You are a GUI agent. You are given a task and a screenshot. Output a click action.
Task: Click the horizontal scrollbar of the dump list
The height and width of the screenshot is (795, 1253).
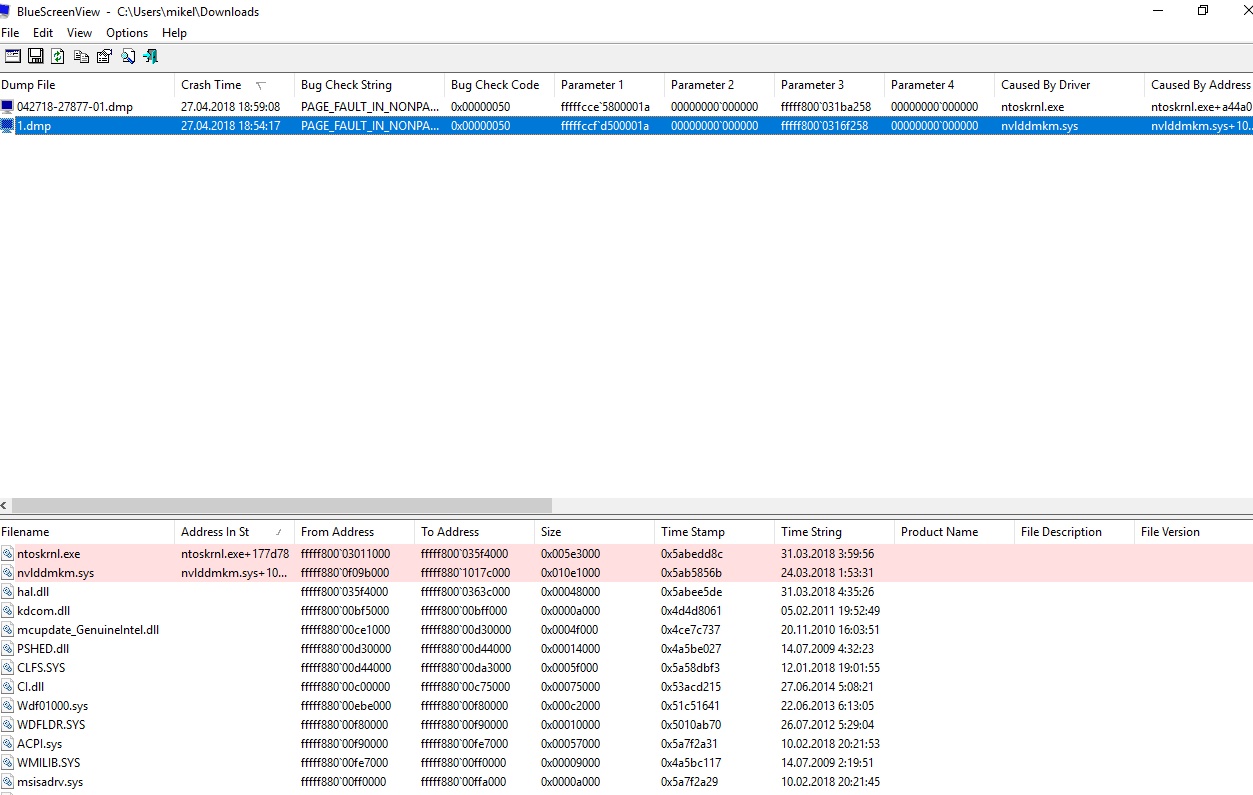280,506
